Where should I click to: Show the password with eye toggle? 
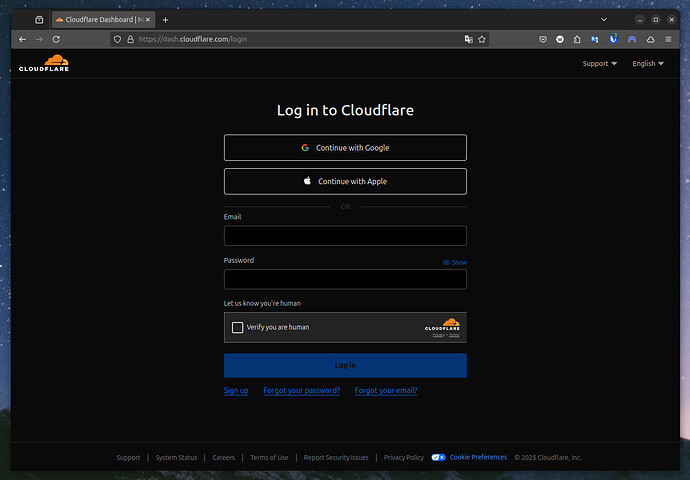455,262
